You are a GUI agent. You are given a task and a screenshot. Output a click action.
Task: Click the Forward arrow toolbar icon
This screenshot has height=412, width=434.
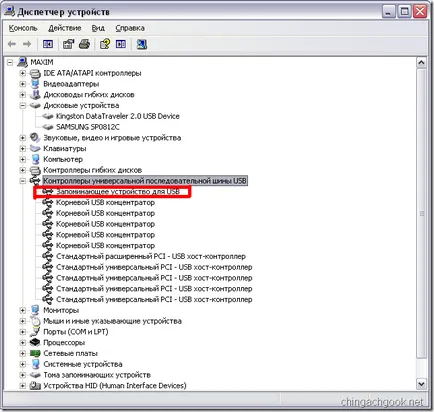(27, 44)
